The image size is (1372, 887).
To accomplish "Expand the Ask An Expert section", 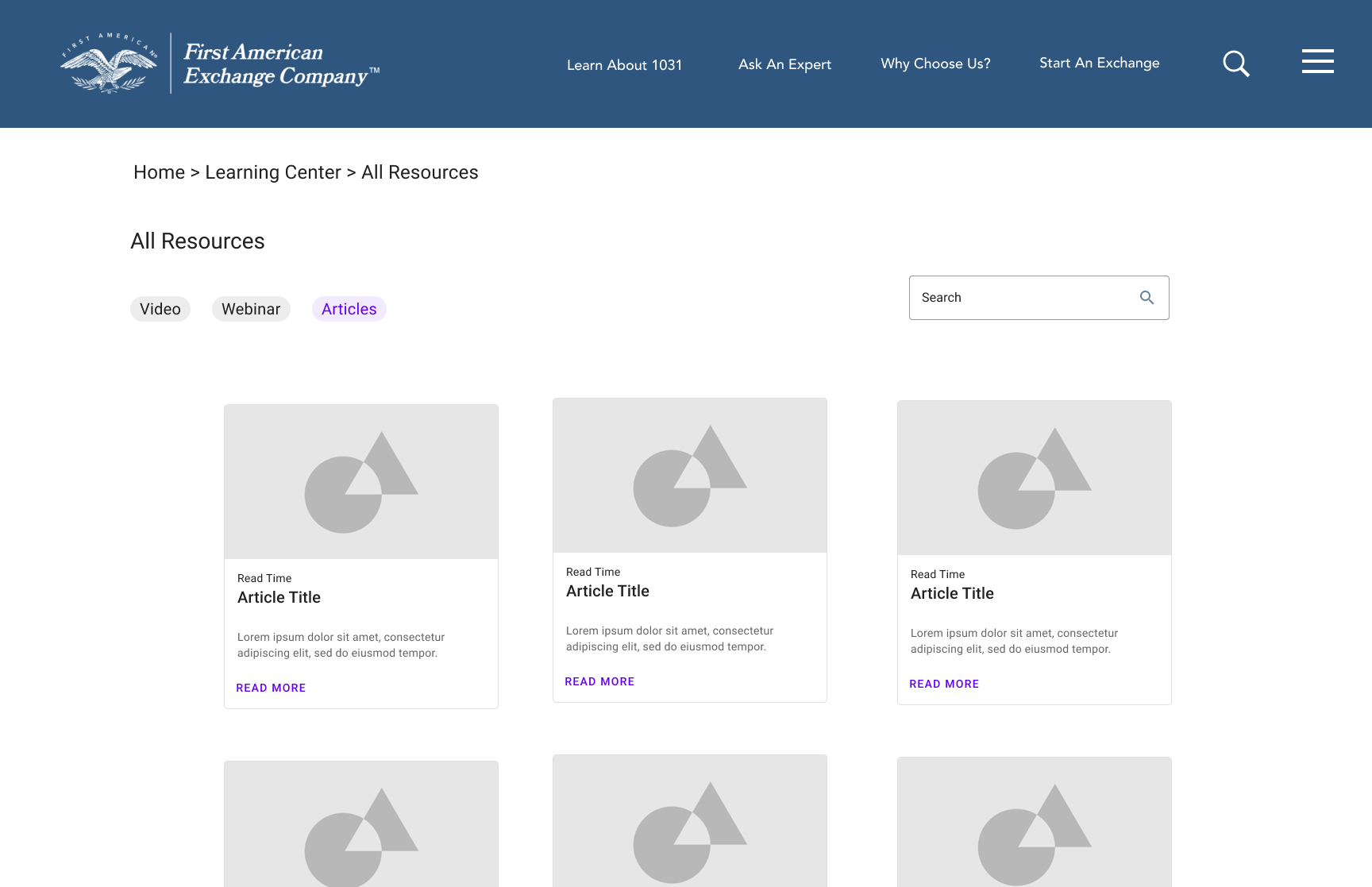I will click(784, 64).
